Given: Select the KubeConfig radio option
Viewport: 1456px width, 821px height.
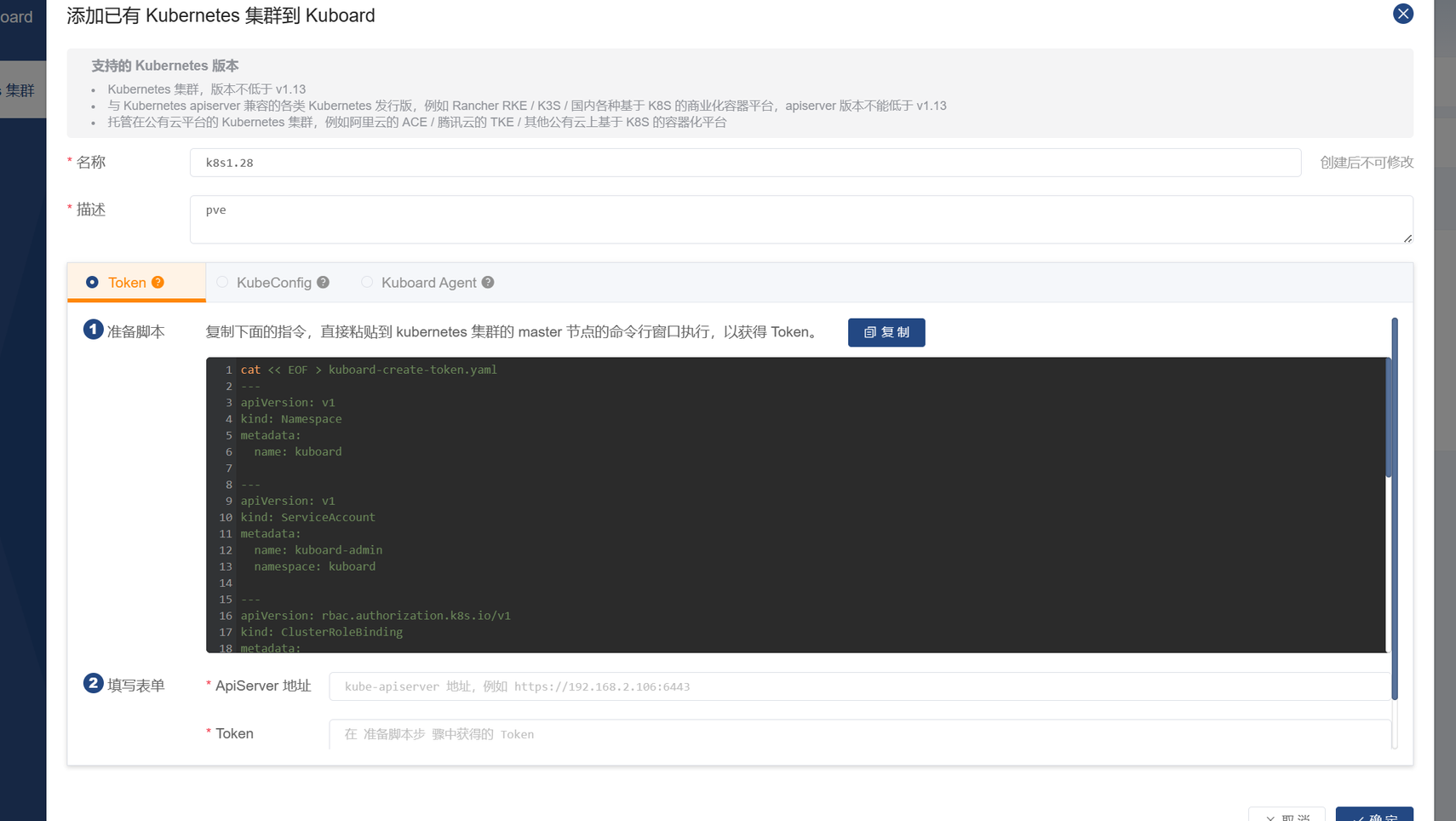Looking at the screenshot, I should (222, 283).
